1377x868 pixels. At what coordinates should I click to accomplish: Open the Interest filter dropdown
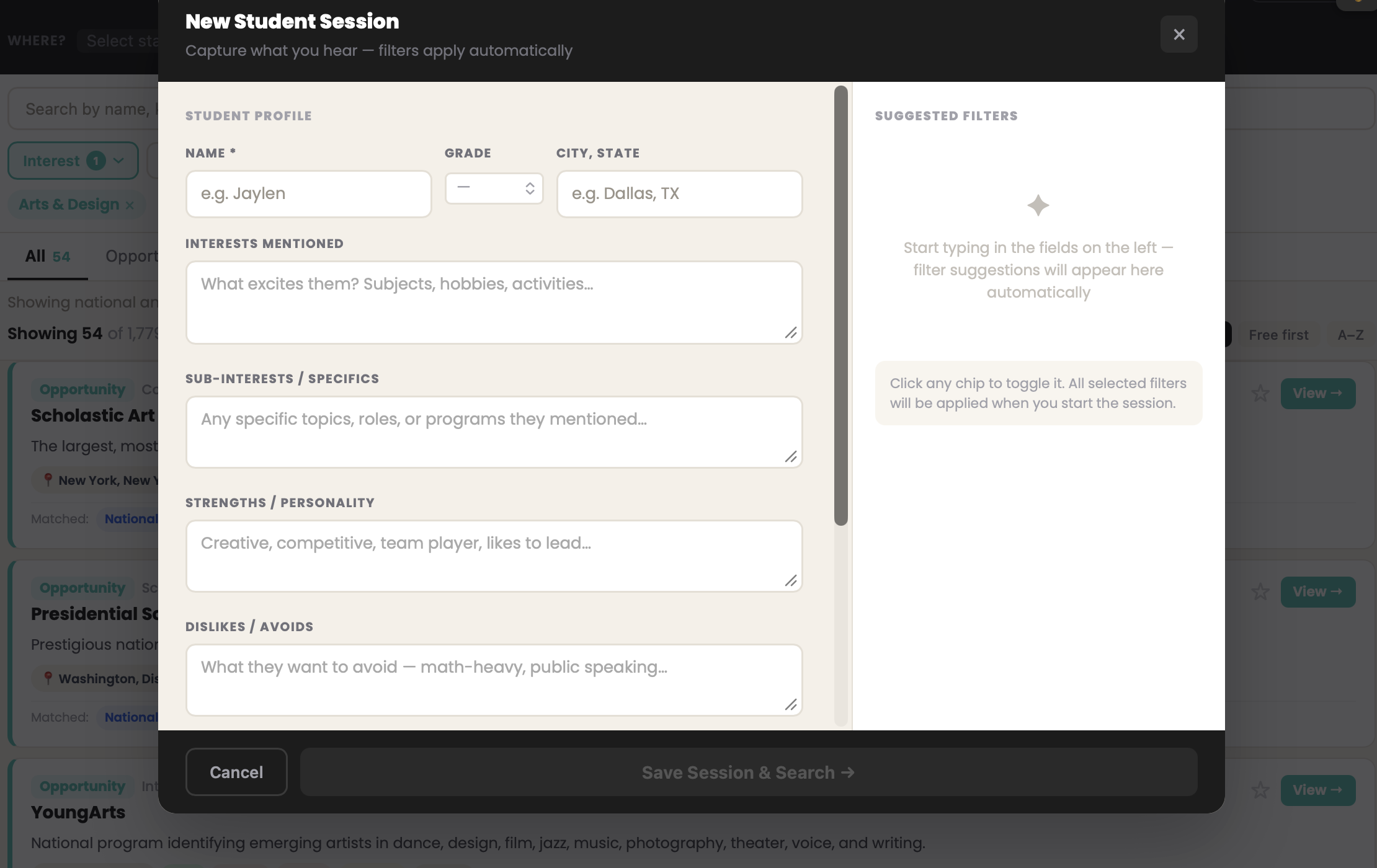tap(73, 161)
